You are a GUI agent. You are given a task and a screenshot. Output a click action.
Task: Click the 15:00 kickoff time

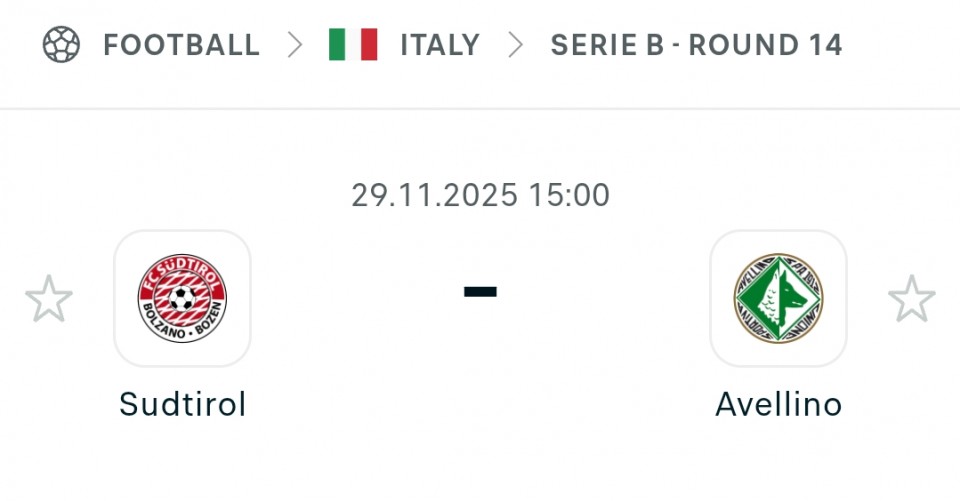click(569, 195)
